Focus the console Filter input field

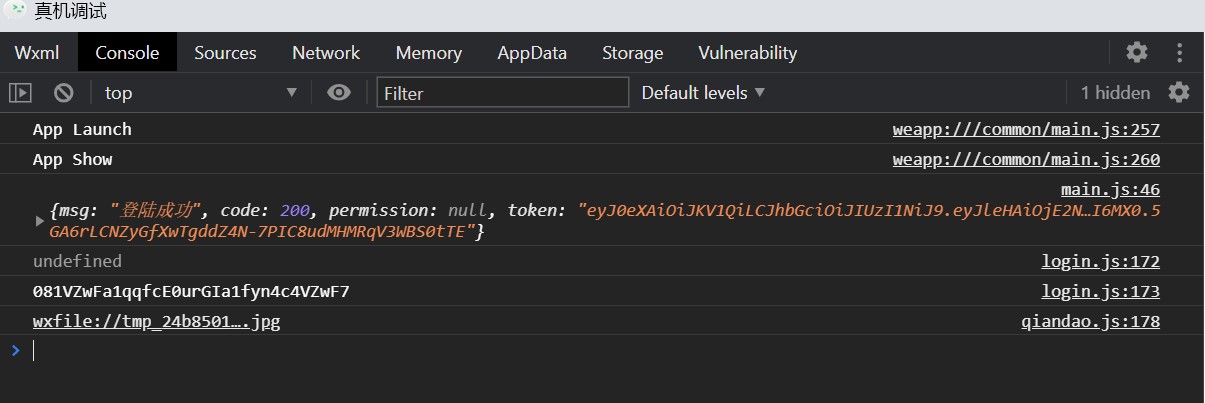pyautogui.click(x=502, y=93)
